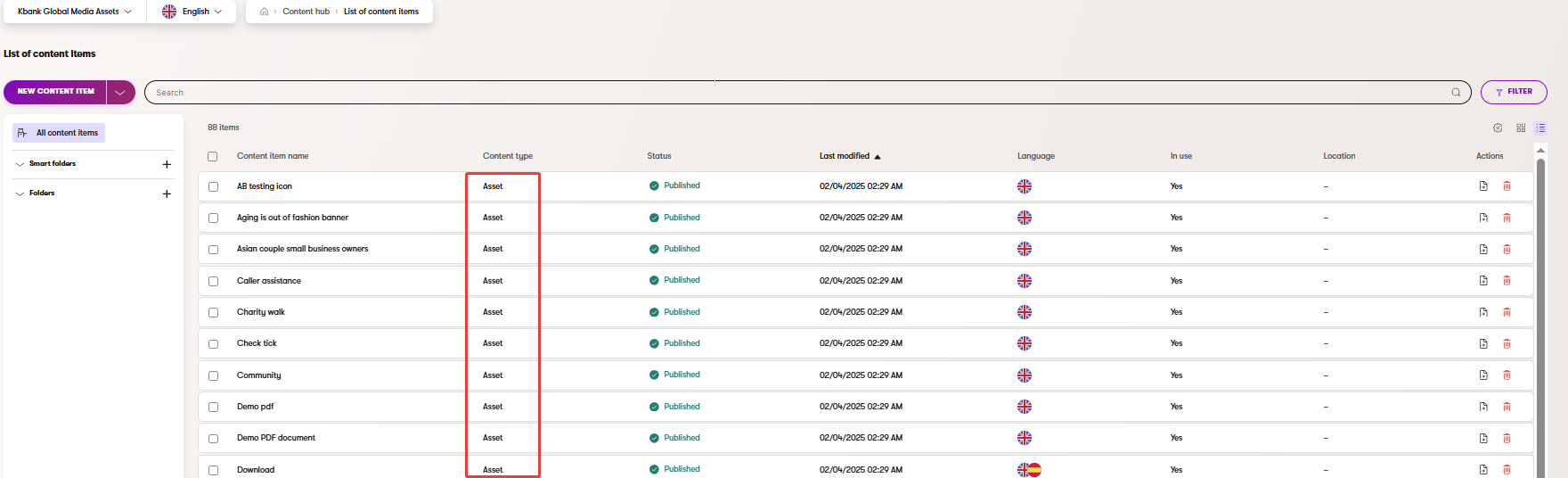This screenshot has width=1568, height=478.
Task: Open New Content Item arrow menu
Action: tap(120, 92)
